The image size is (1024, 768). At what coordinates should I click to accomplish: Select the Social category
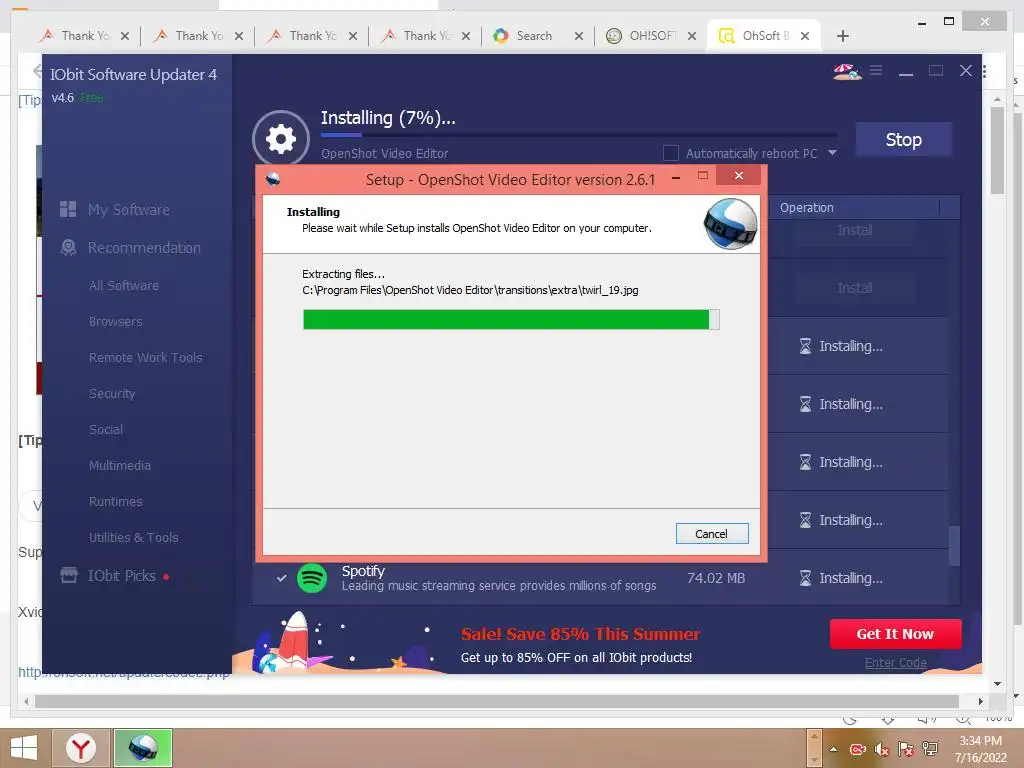(106, 429)
